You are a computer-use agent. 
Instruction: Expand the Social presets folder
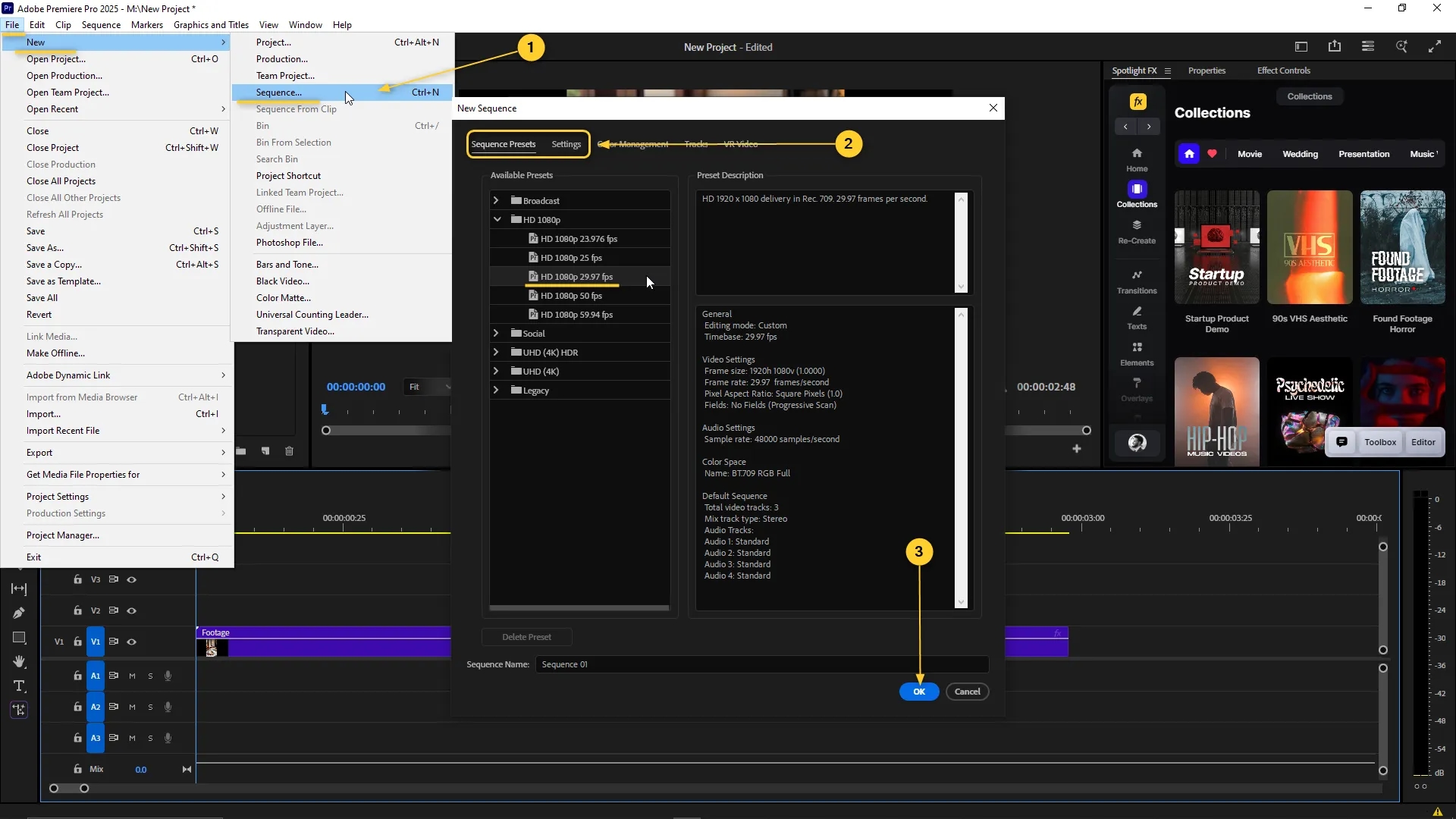click(496, 333)
